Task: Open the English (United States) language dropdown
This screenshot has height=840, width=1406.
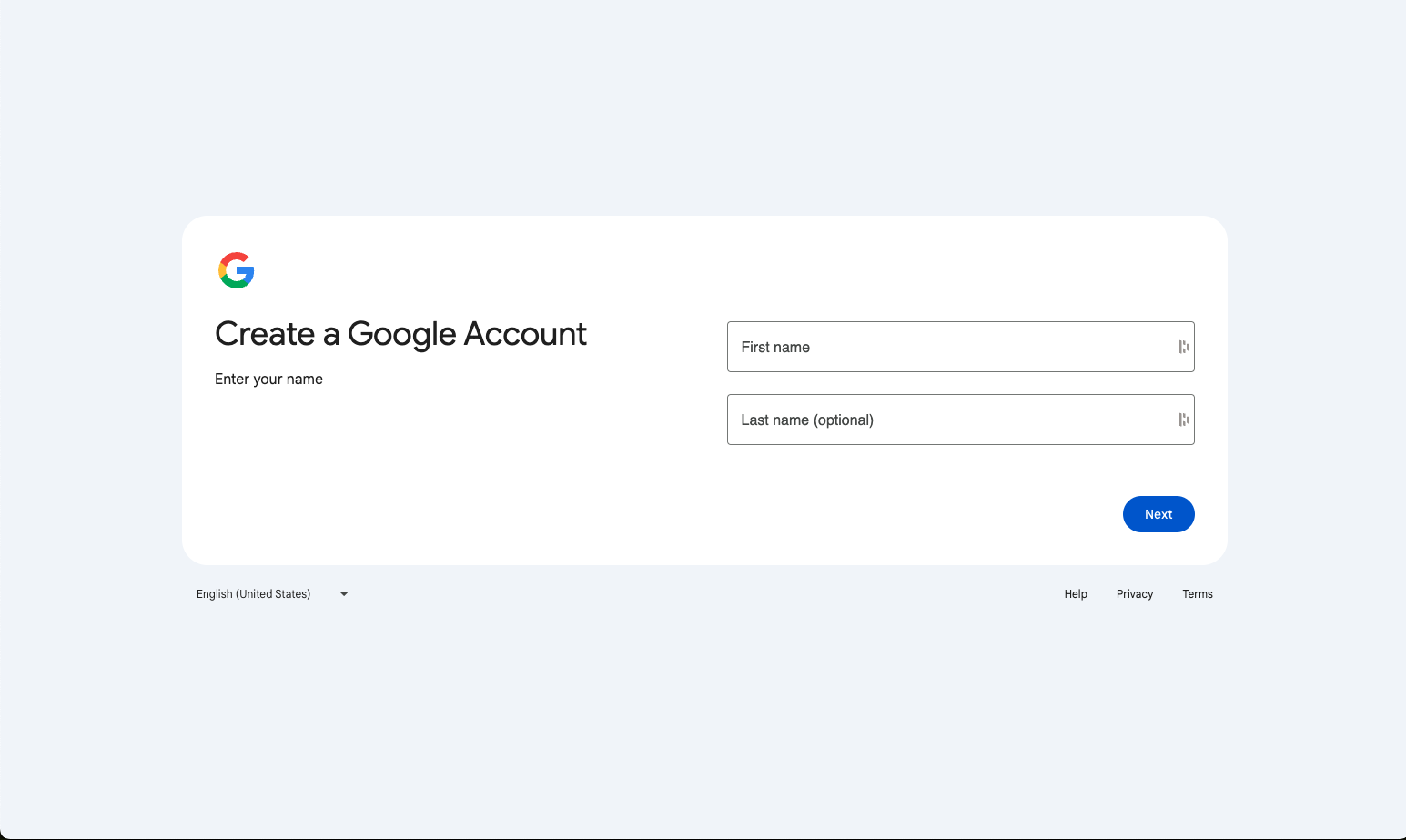Action: tap(269, 594)
